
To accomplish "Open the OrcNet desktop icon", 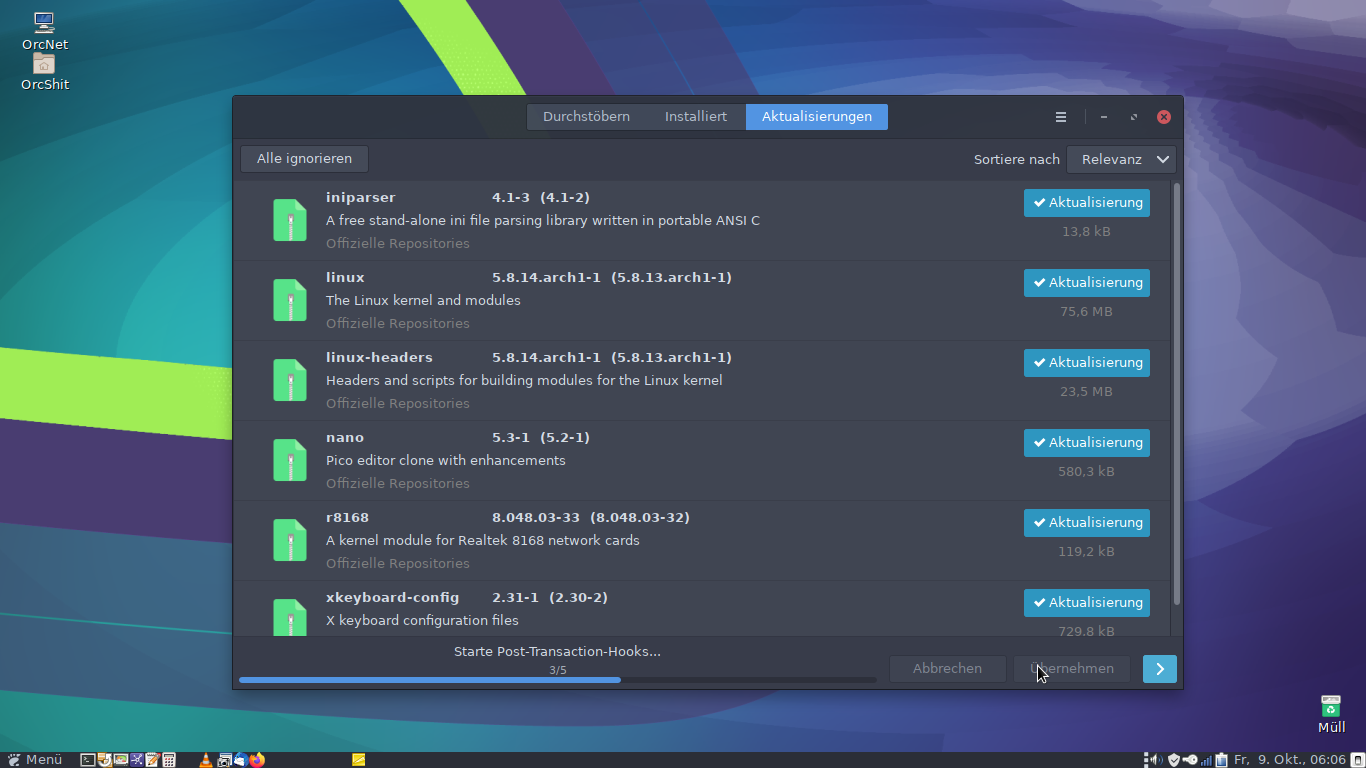I will tap(44, 31).
